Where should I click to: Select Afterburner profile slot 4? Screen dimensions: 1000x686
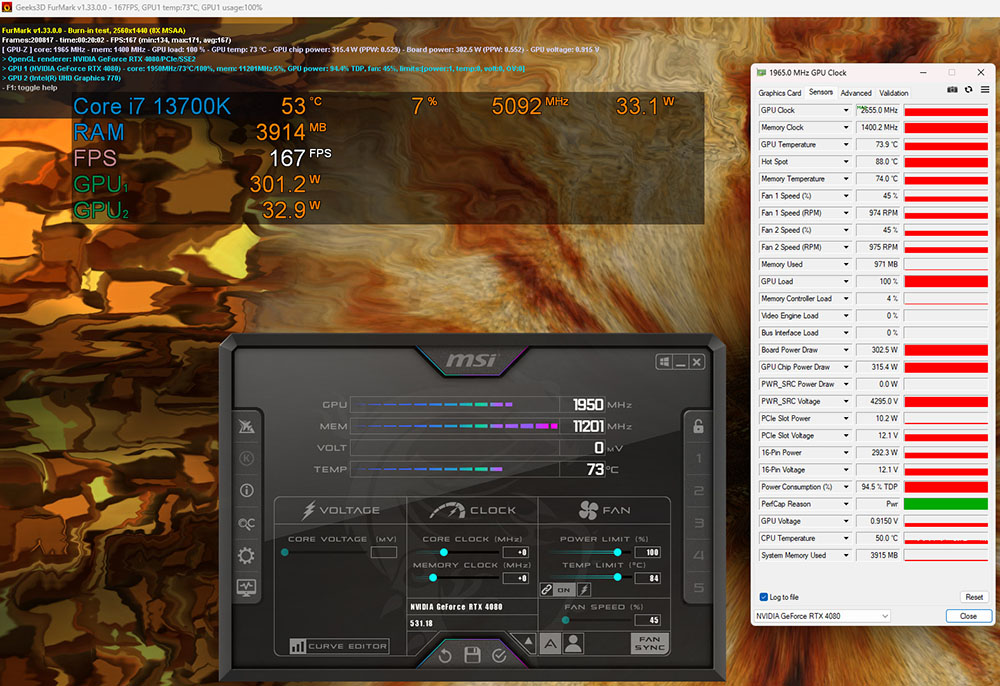point(699,555)
